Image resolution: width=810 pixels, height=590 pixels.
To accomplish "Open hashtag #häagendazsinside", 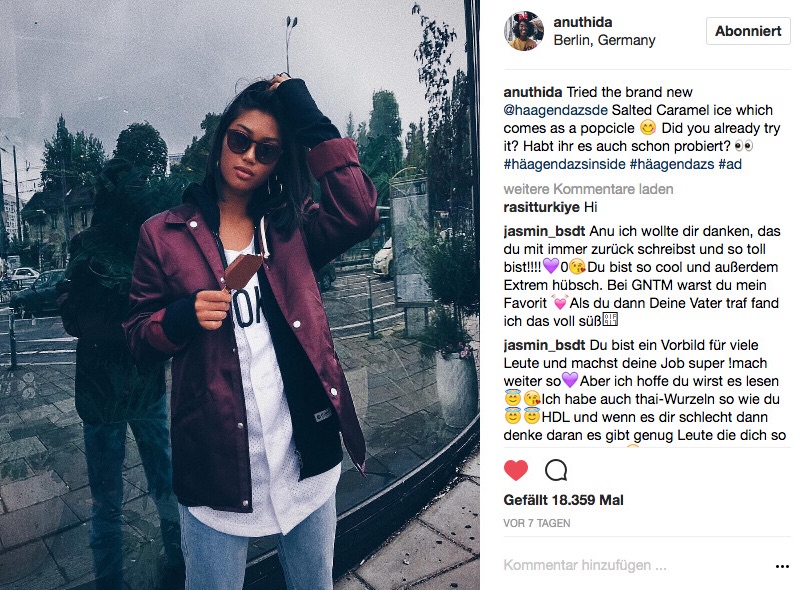I will (x=564, y=164).
